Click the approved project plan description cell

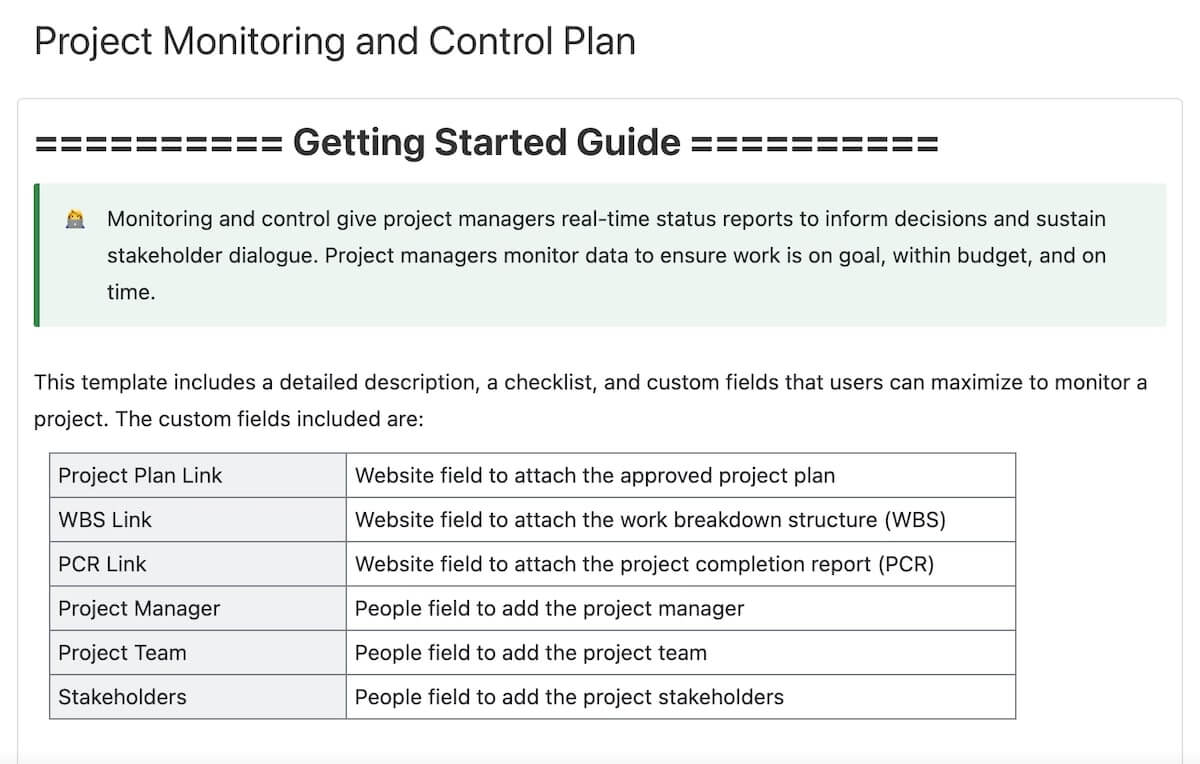point(680,475)
